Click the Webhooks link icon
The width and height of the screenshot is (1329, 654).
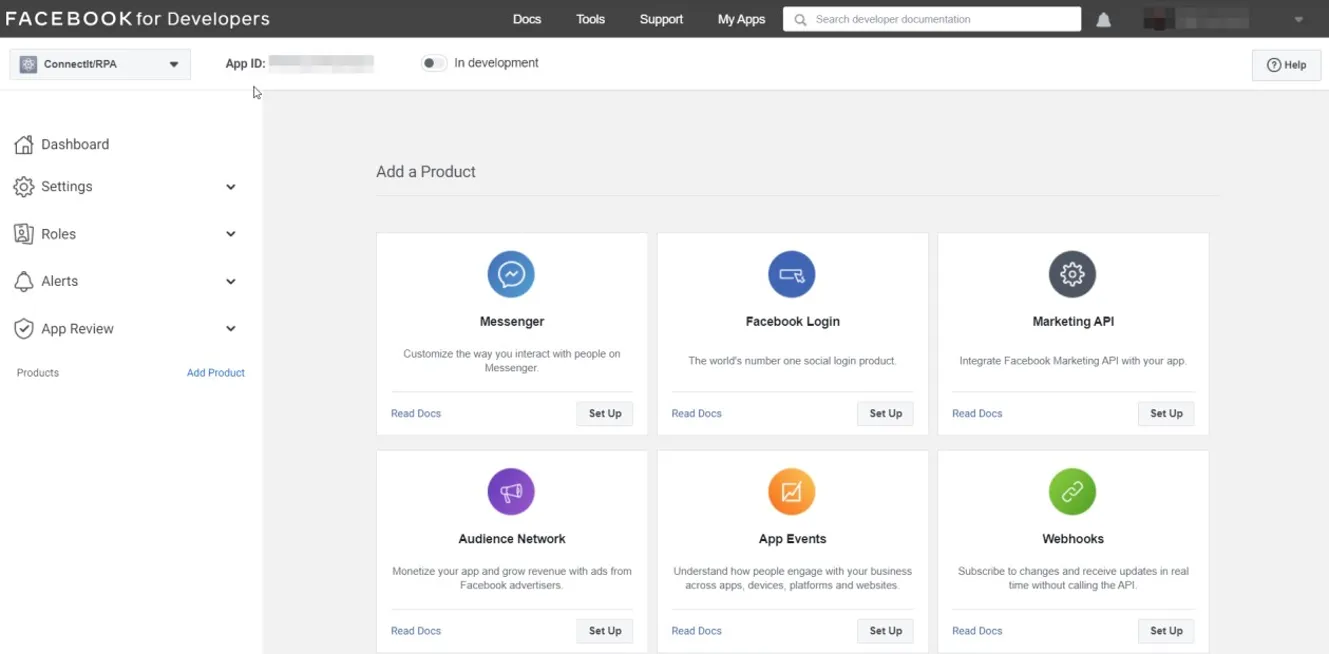coord(1072,492)
